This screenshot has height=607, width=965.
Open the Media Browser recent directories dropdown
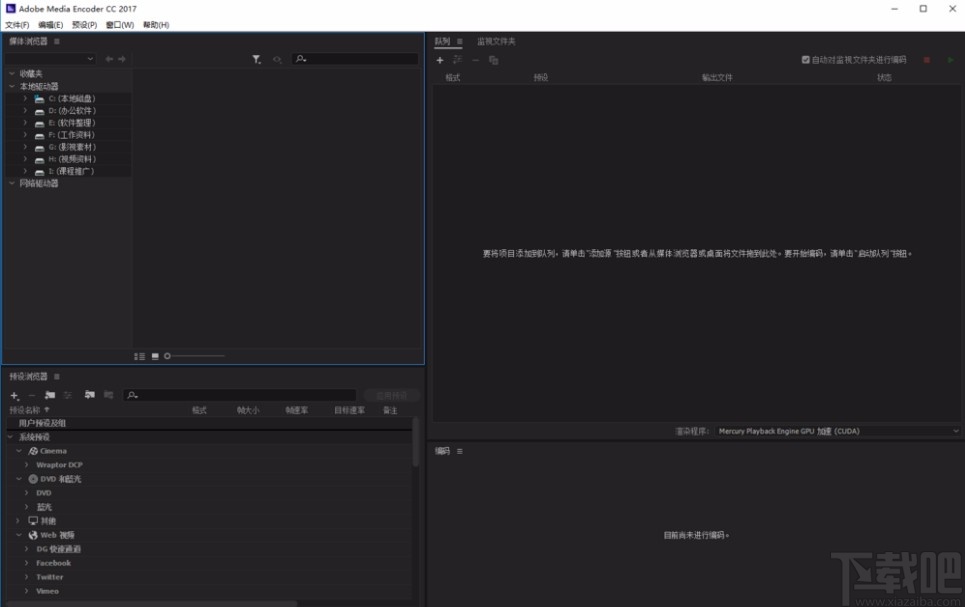[x=50, y=59]
